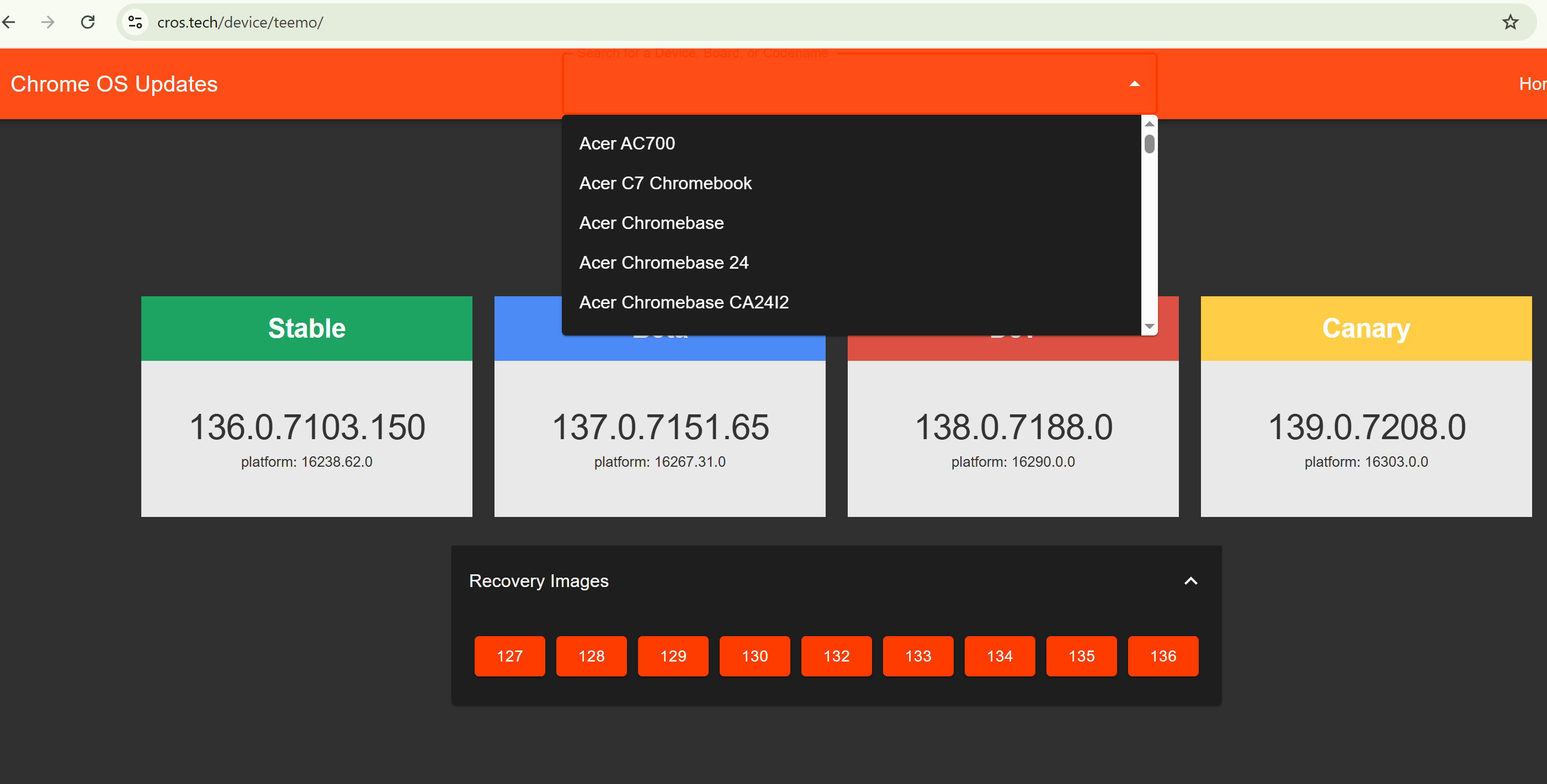This screenshot has height=784, width=1547.
Task: Click platform: 16267.31.0 text
Action: (660, 462)
